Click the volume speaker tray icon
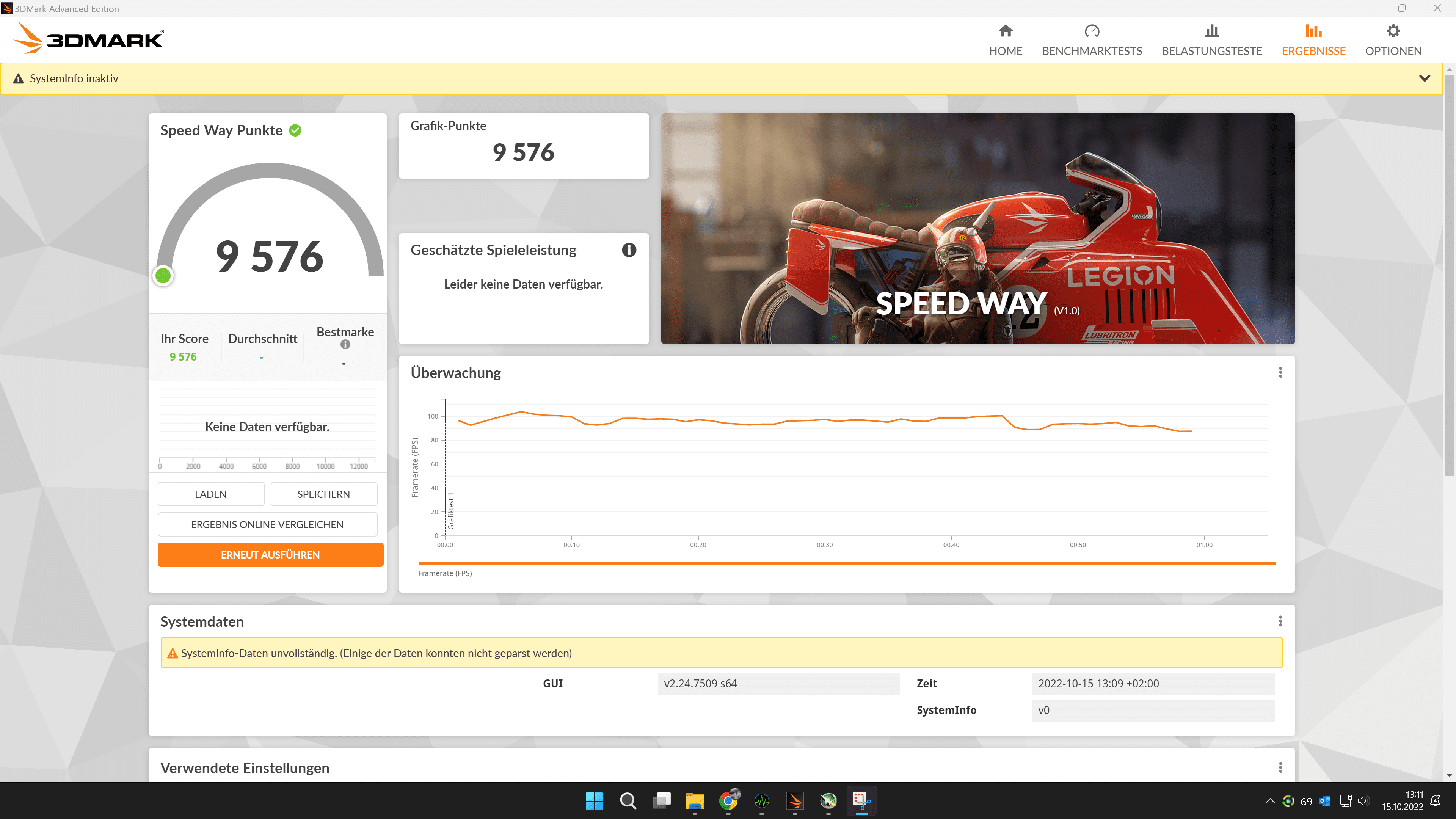 click(1363, 801)
